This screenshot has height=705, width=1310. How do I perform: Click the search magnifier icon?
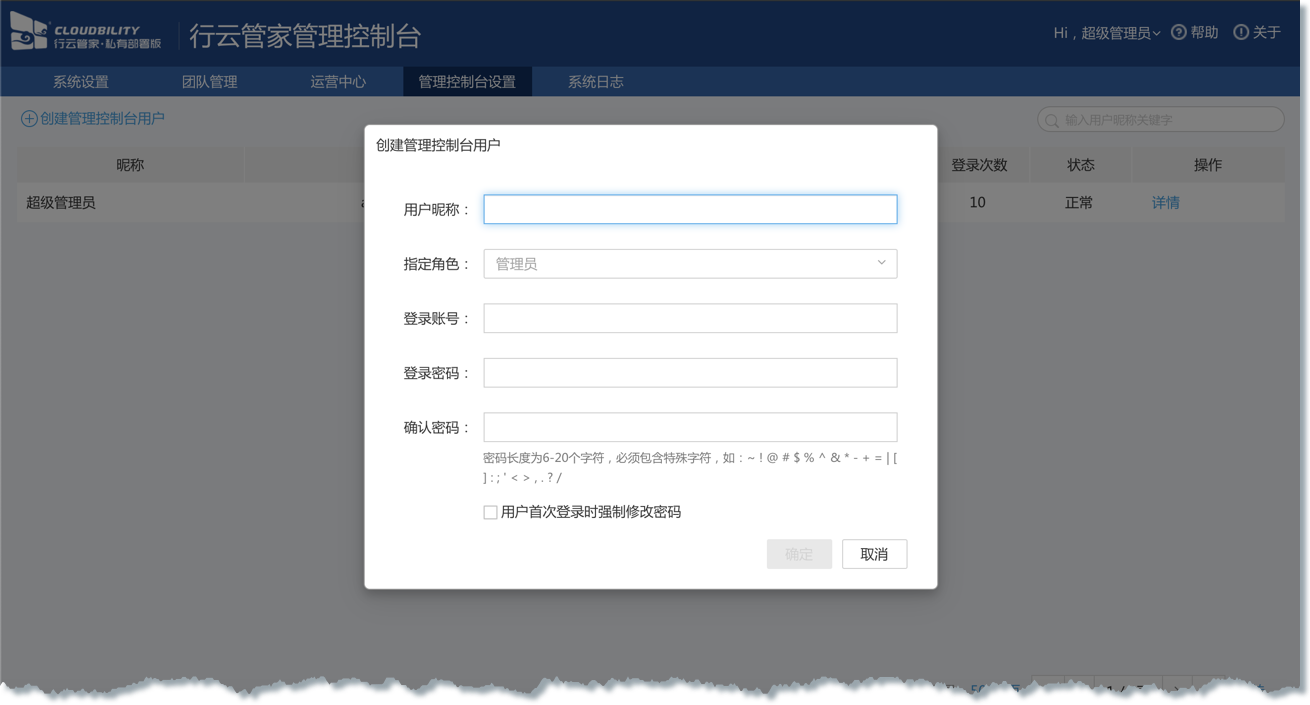[1052, 120]
